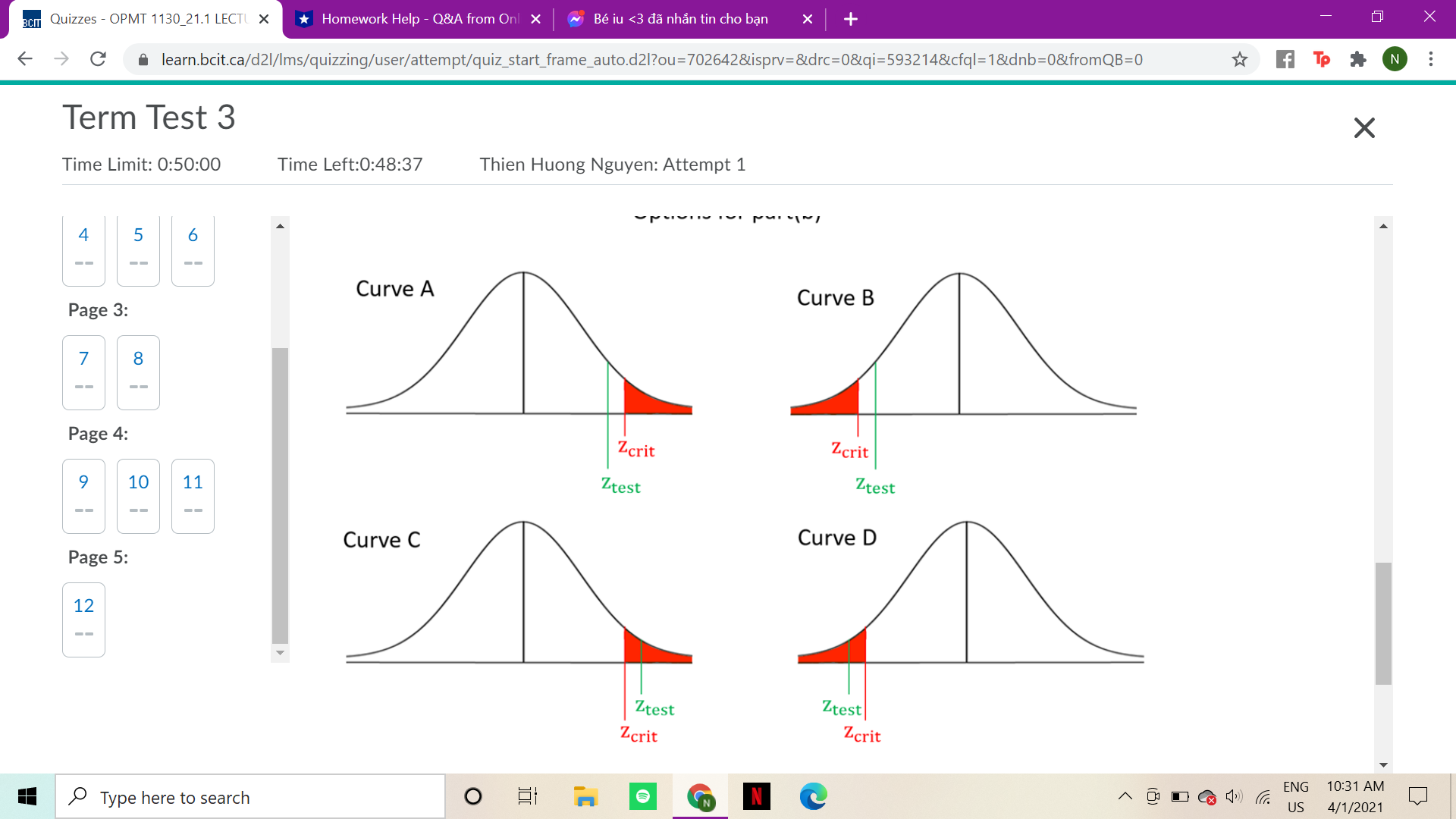Screen dimensions: 1456x819
Task: Click the Flipboard extension icon
Action: click(x=1285, y=59)
